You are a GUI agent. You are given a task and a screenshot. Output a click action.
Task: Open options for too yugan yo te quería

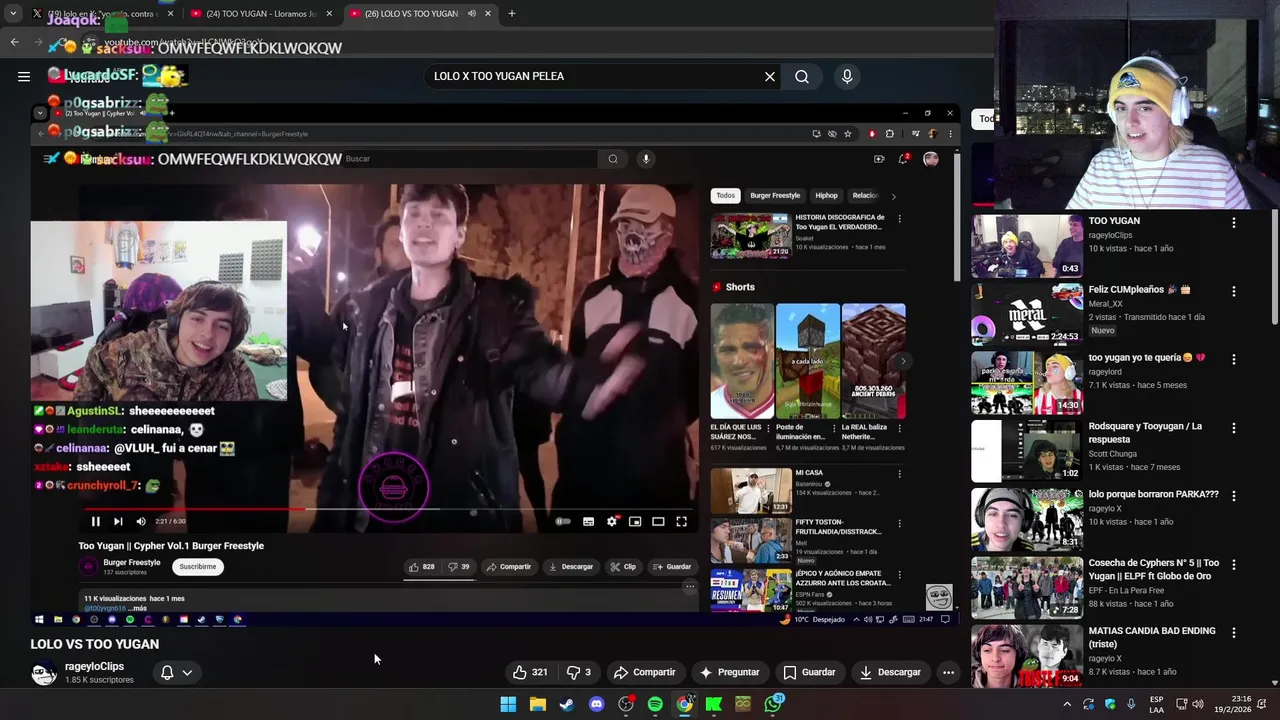(1233, 360)
